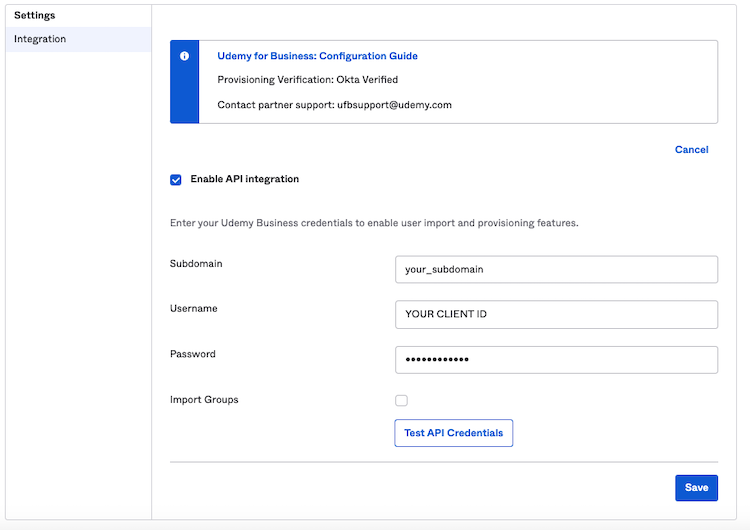
Task: Open the Udemy for Business Configuration Guide
Action: tap(317, 56)
